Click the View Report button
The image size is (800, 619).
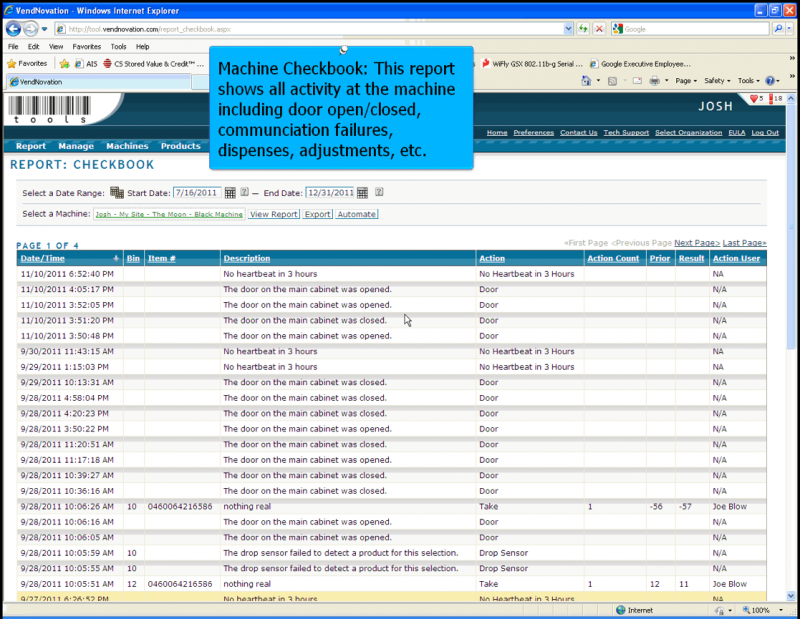[274, 214]
